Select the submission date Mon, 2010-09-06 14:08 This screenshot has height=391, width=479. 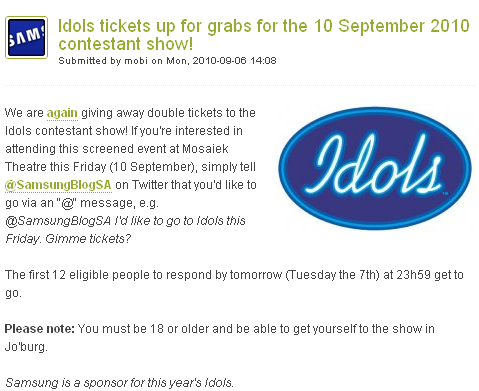click(x=221, y=61)
